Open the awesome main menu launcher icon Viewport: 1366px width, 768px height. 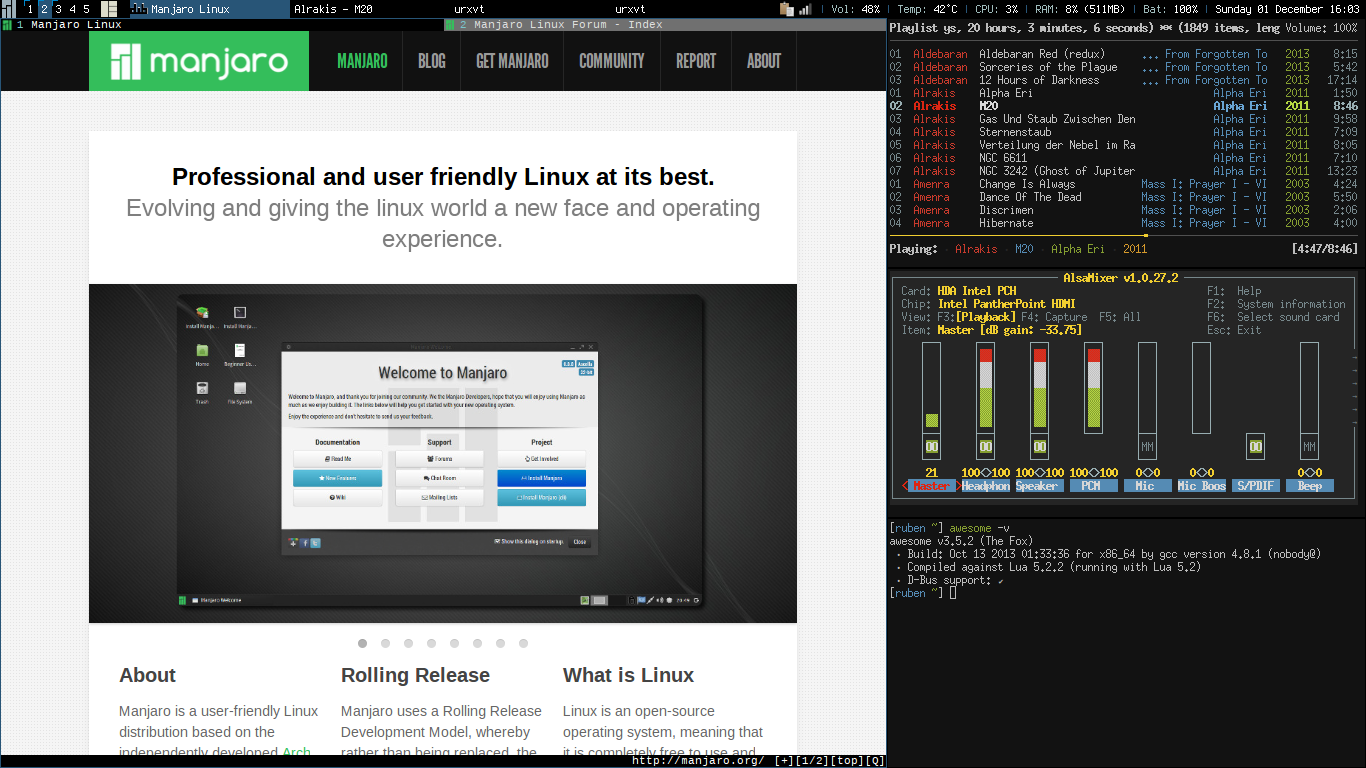(x=8, y=9)
